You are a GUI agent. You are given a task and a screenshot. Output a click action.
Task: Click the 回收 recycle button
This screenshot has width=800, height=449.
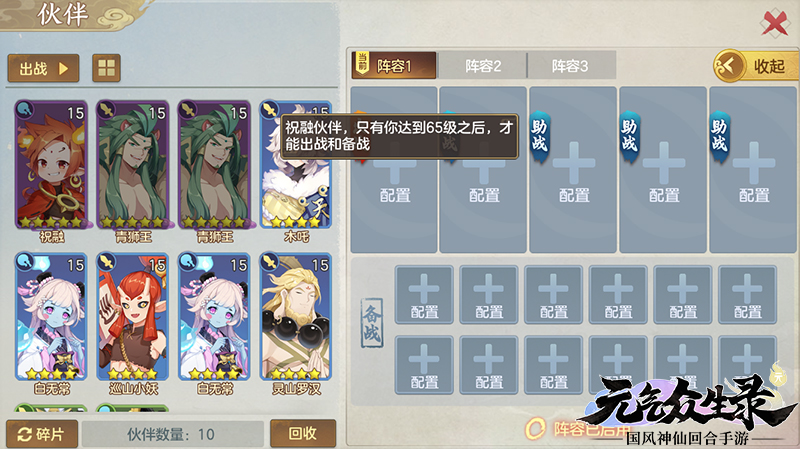coord(303,434)
